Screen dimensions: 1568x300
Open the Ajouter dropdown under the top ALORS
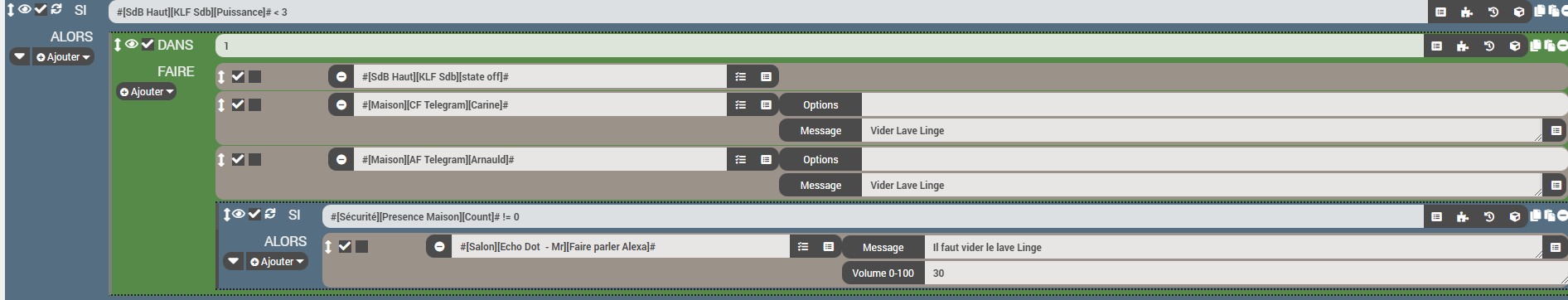point(63,57)
